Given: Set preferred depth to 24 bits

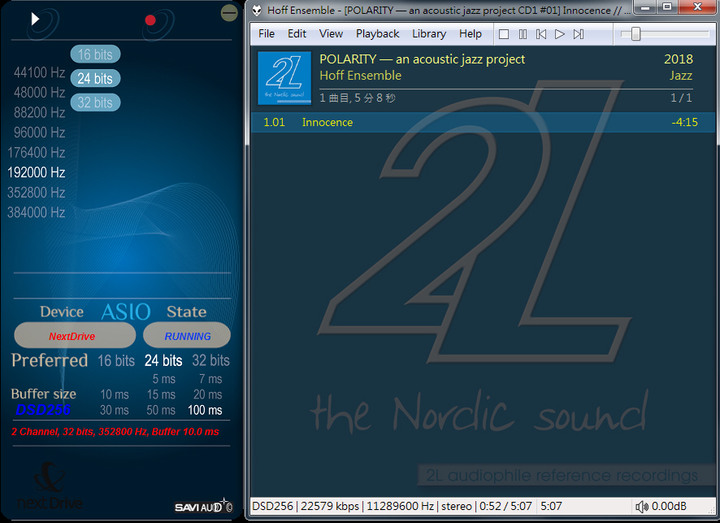Looking at the screenshot, I should 163,361.
